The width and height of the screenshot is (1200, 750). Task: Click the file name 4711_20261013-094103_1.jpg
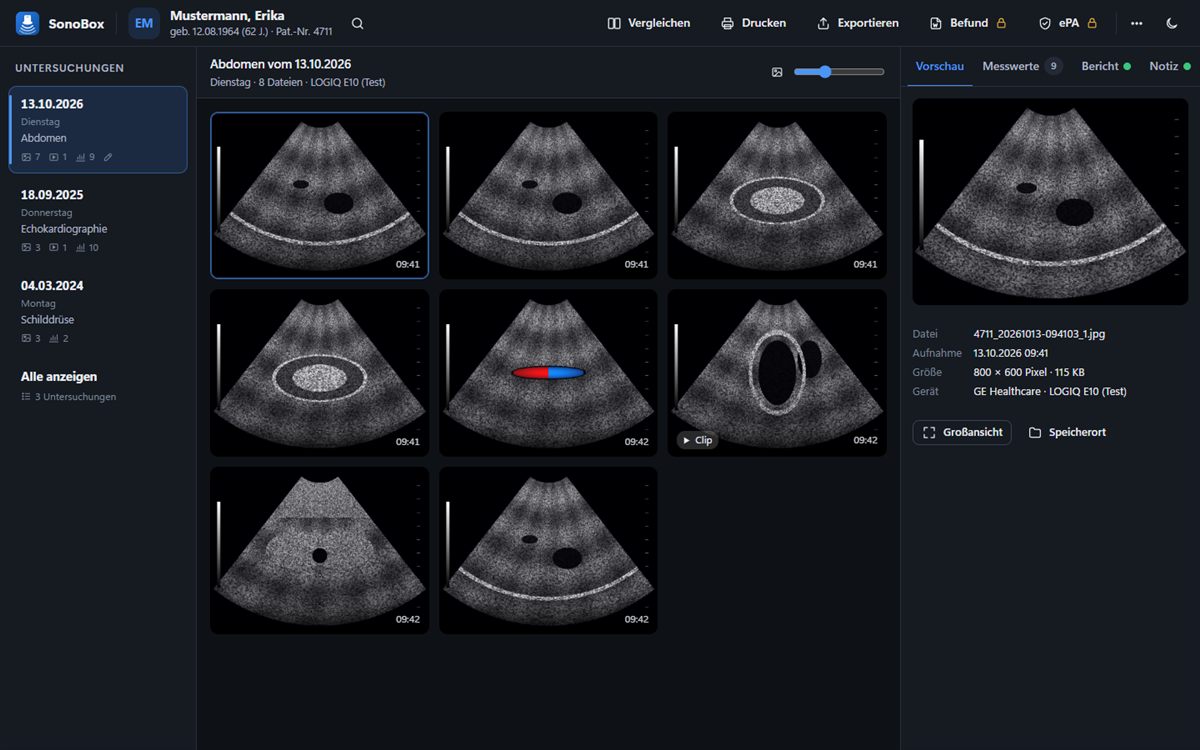(x=1039, y=334)
